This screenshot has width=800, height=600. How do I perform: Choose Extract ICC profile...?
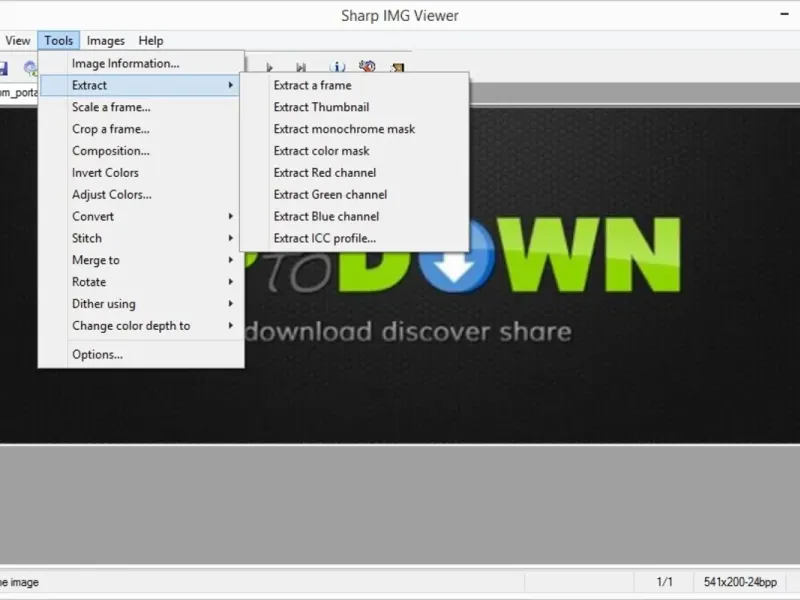point(355,238)
